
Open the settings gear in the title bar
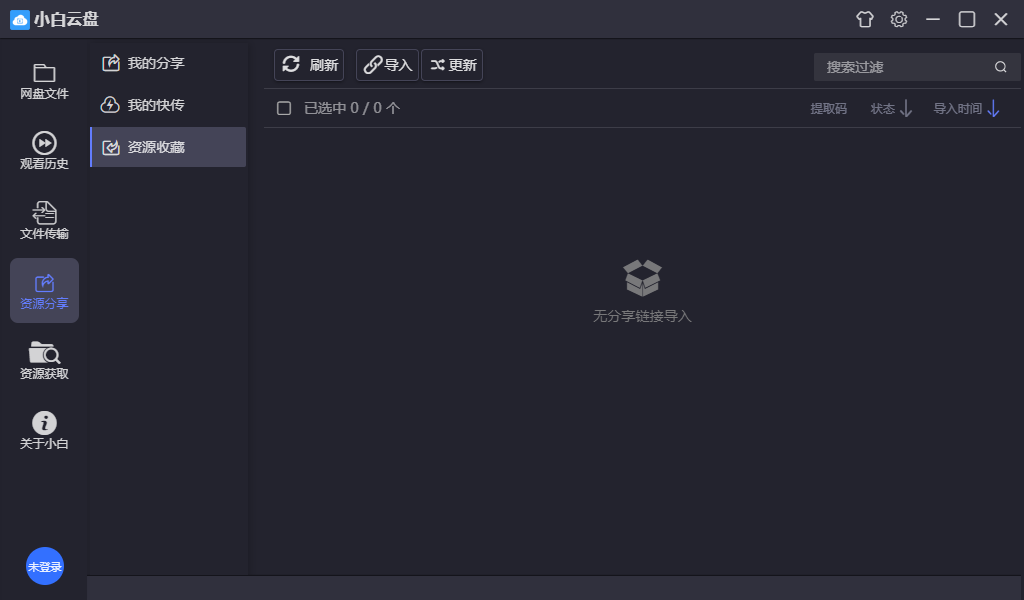pyautogui.click(x=898, y=19)
